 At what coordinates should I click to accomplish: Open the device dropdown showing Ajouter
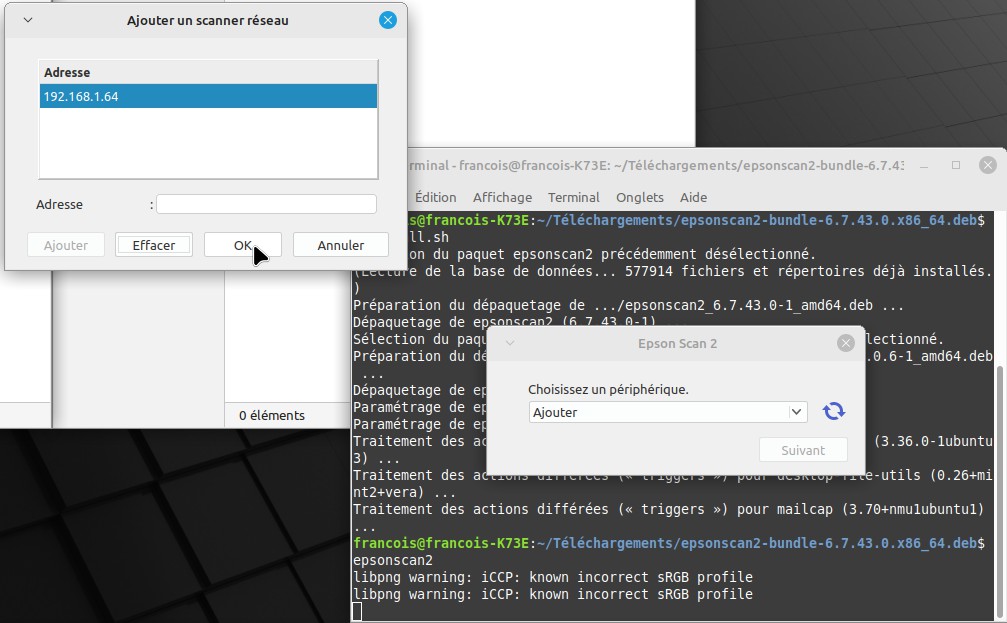pos(668,412)
